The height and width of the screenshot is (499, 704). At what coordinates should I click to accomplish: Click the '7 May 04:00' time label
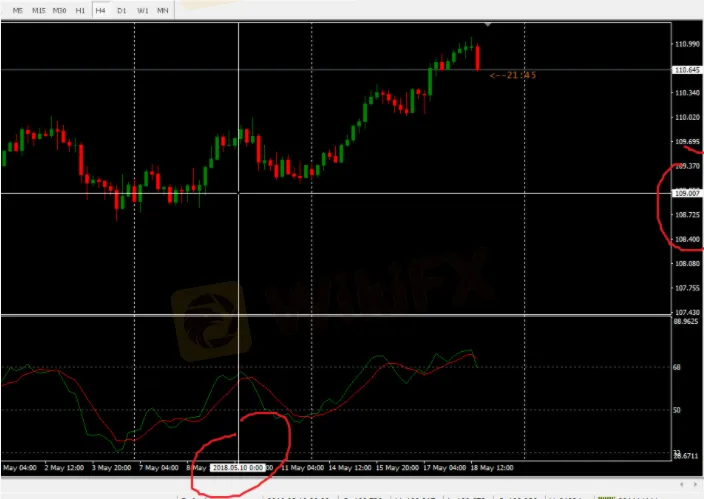[x=159, y=468]
